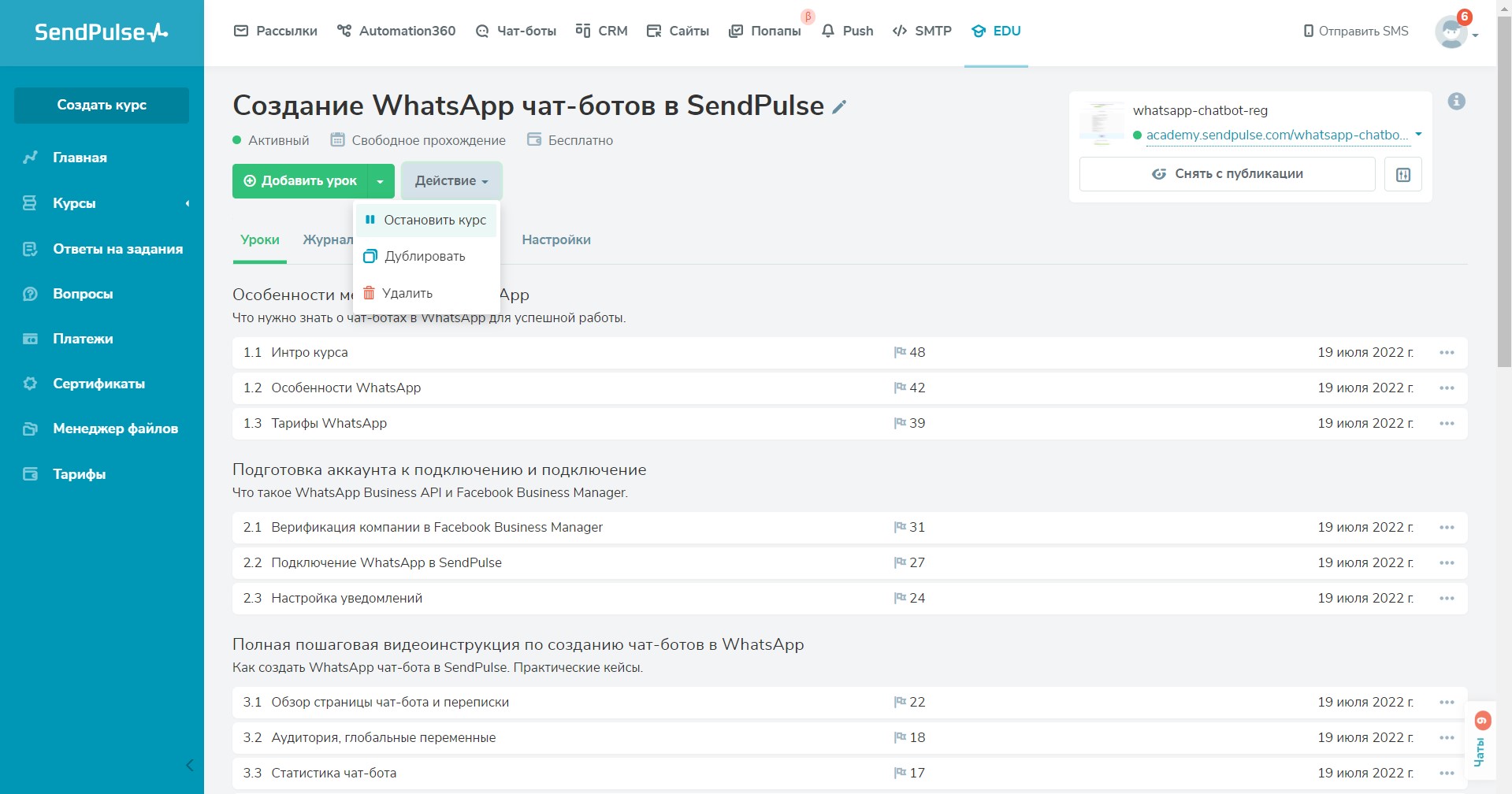This screenshot has height=794, width=1512.
Task: Open Курсы in sidebar
Action: [74, 203]
